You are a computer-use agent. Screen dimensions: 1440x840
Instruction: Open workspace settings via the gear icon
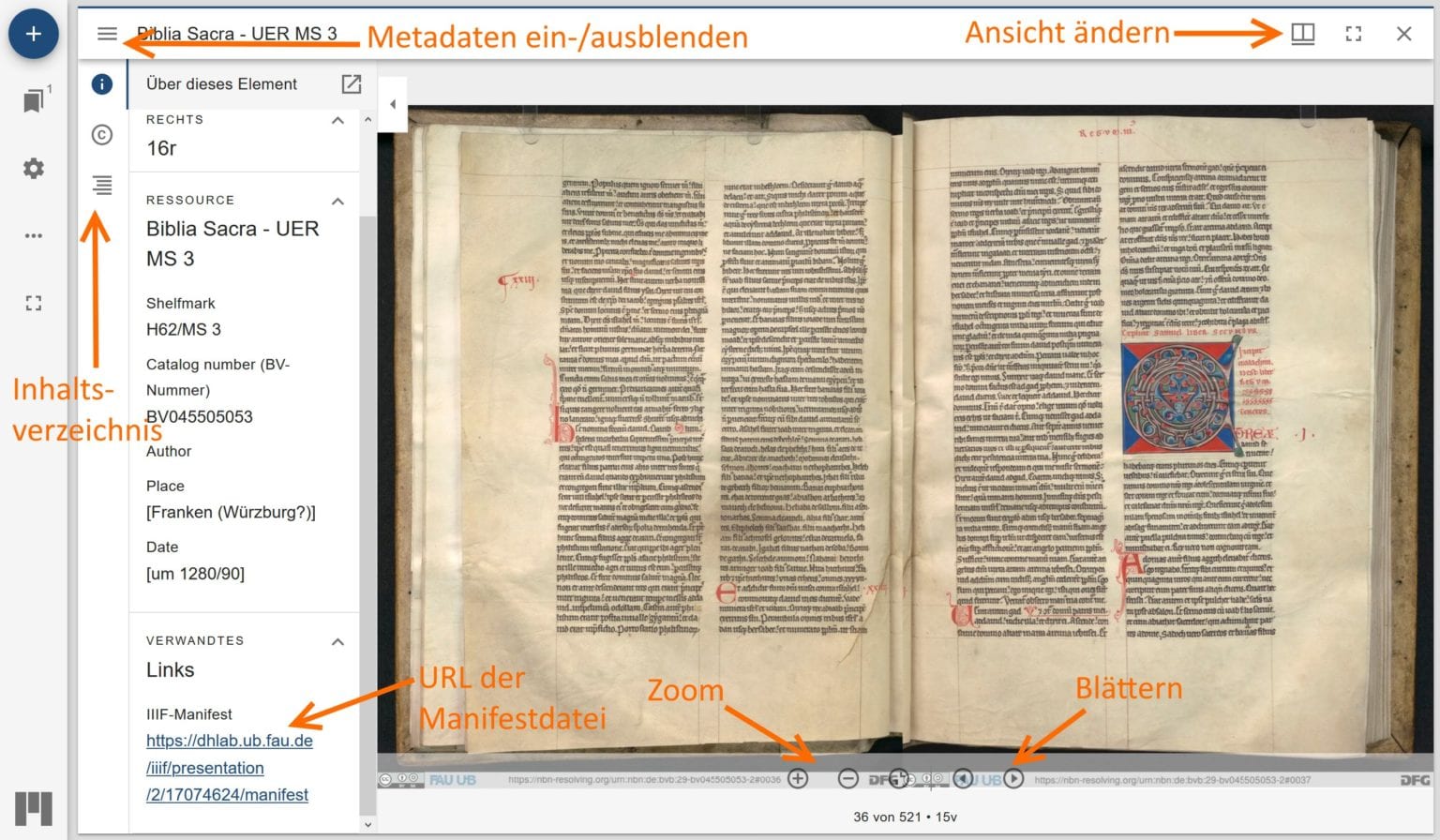click(x=34, y=169)
